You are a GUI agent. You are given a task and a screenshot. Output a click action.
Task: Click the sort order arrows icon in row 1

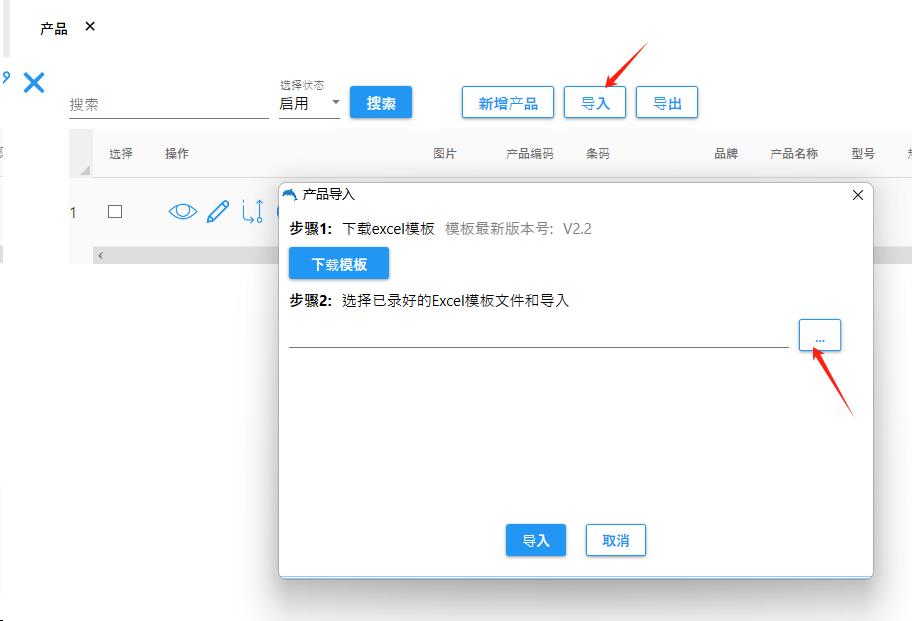pos(251,211)
